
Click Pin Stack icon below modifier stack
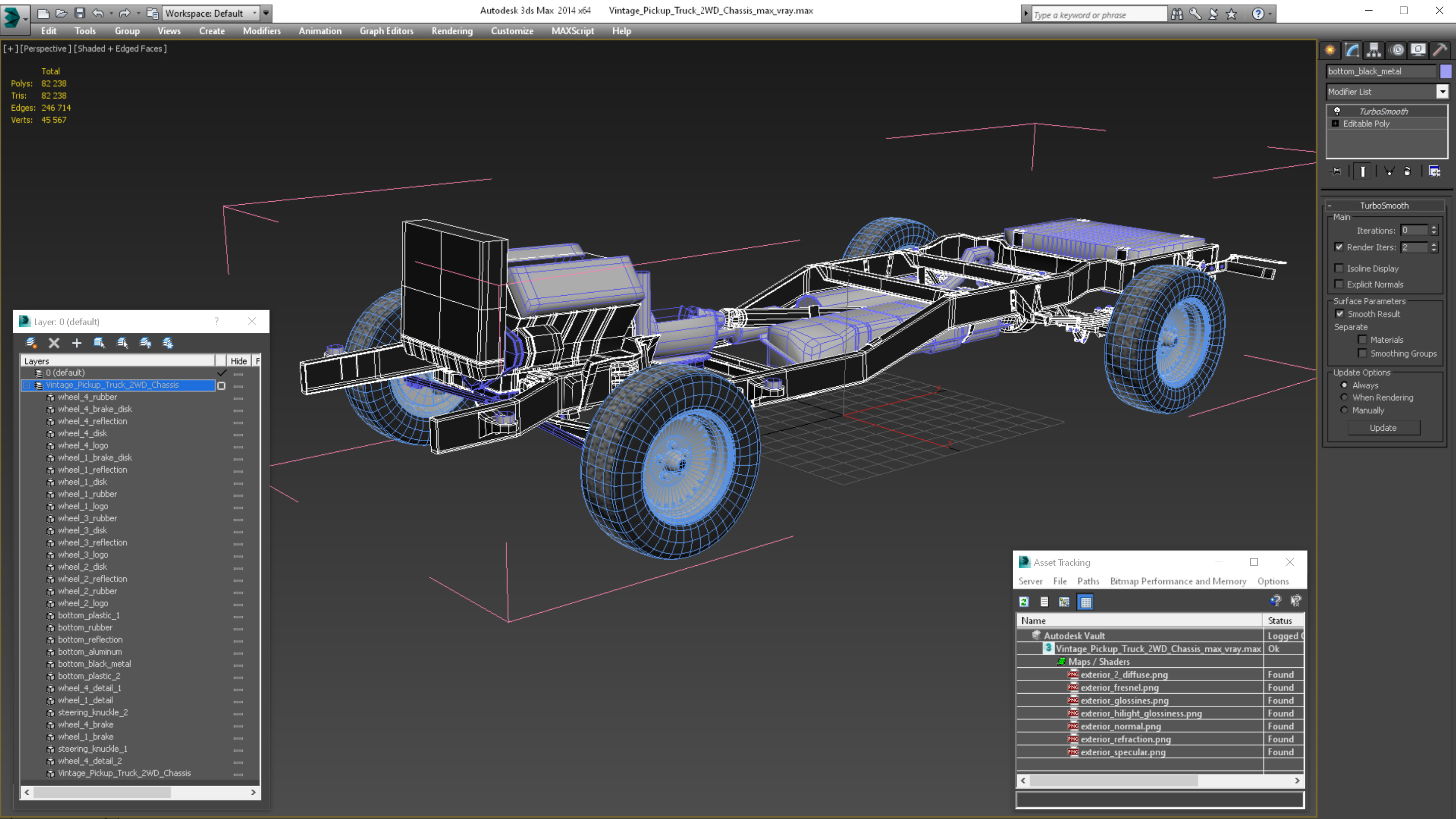click(1336, 171)
